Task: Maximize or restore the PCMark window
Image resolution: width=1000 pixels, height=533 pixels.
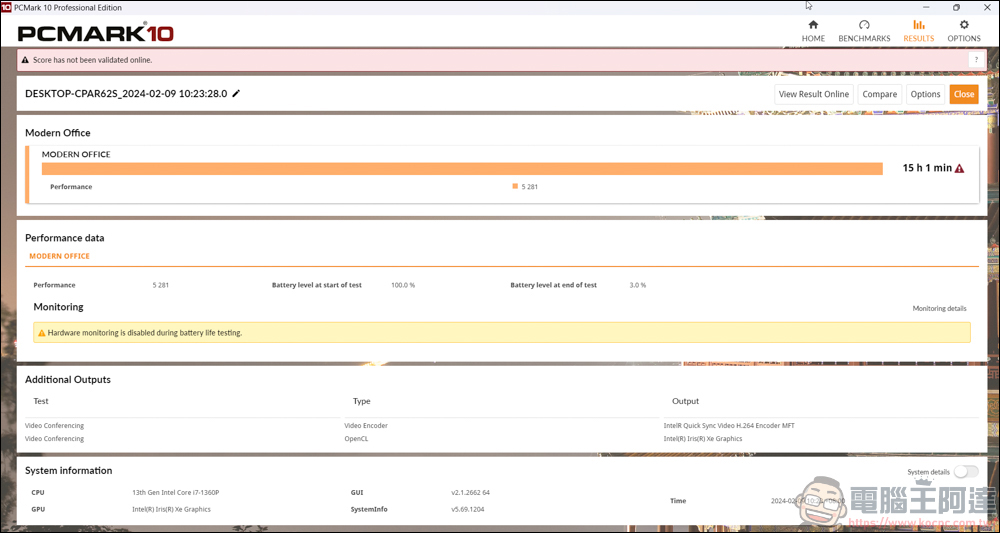Action: pyautogui.click(x=956, y=7)
